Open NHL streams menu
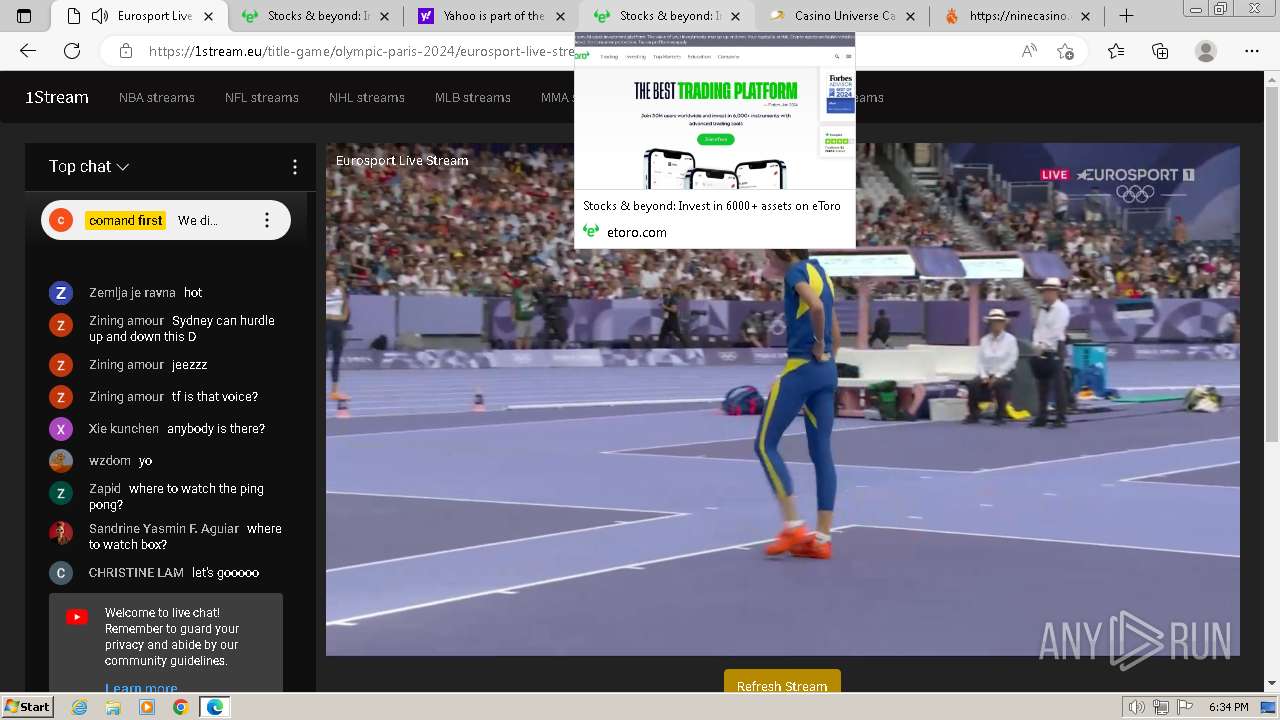The image size is (1280, 720). click(367, 97)
